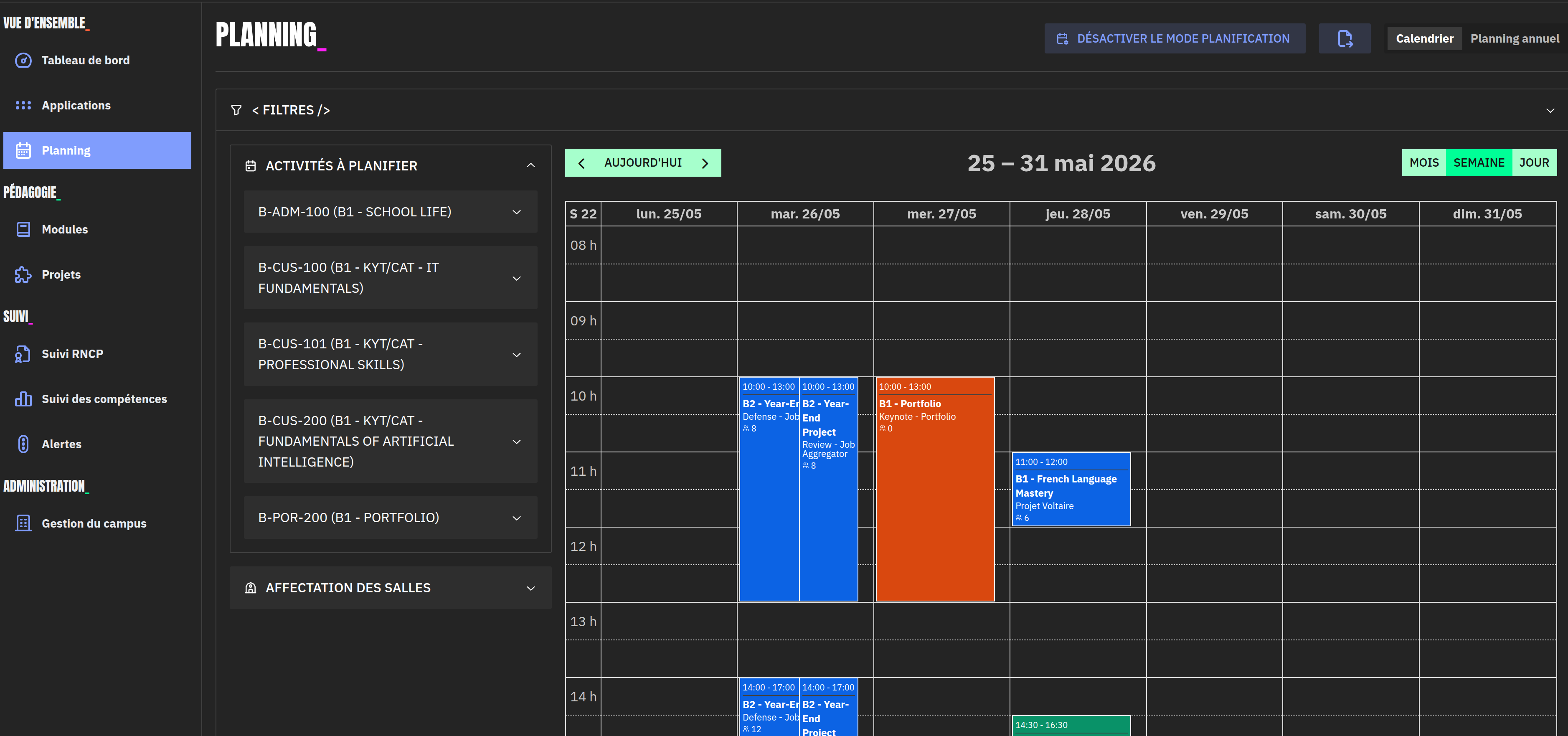Viewport: 1568px width, 736px height.
Task: Open B1 Portfolio Keynote event on Wednesday
Action: 934,490
